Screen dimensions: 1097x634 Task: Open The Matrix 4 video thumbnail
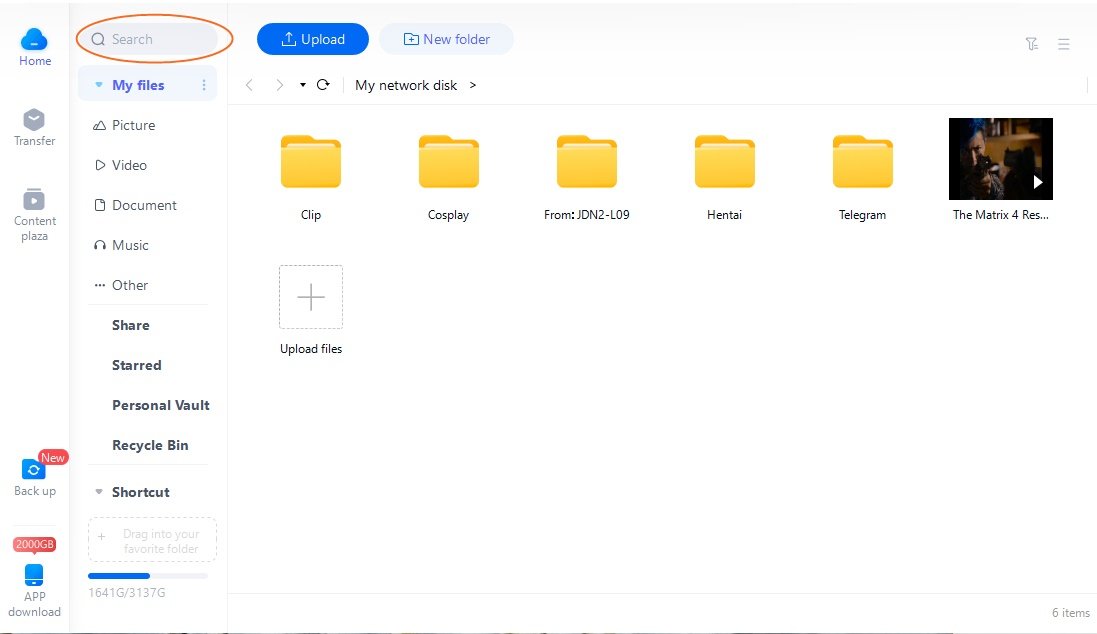click(x=1000, y=159)
